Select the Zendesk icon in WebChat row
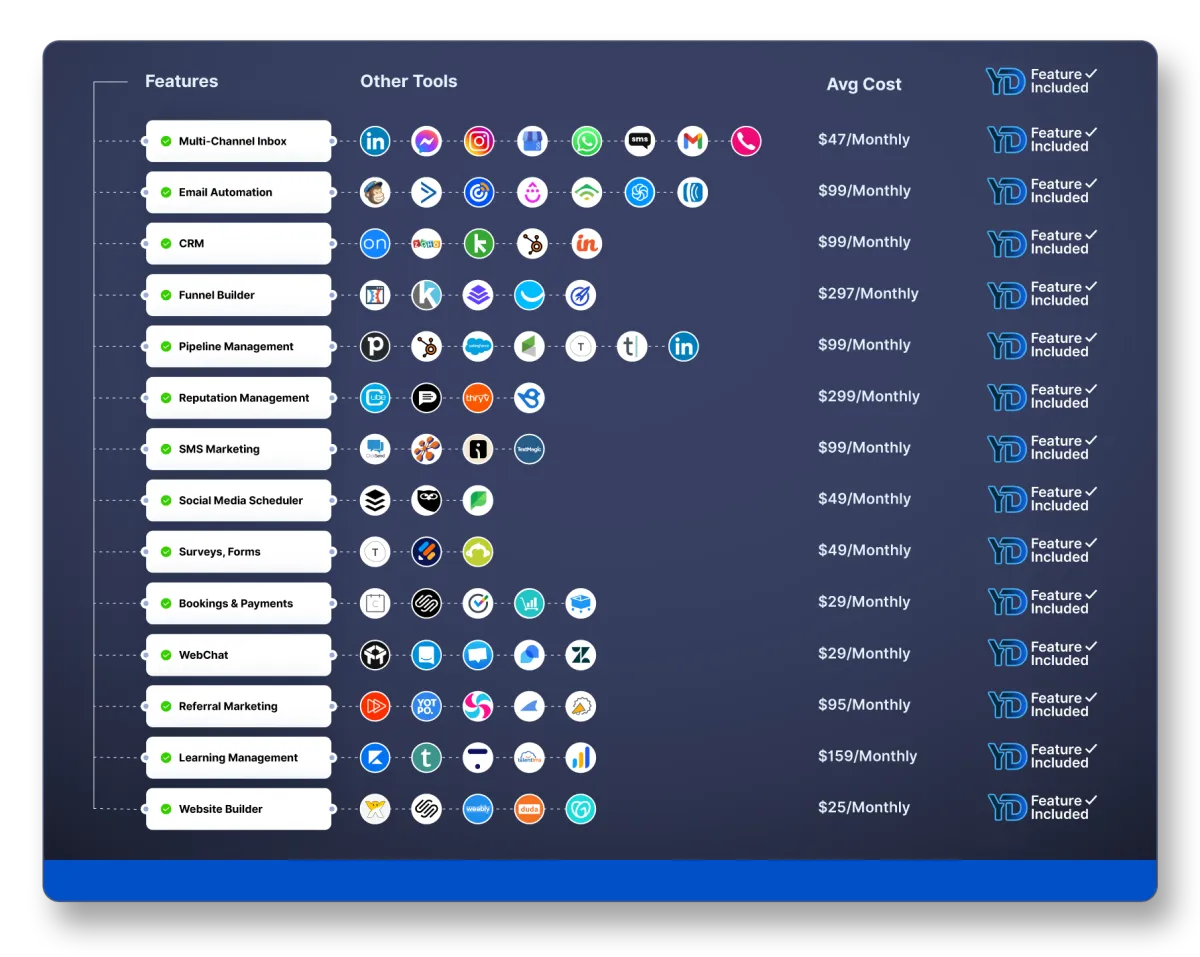The width and height of the screenshot is (1200, 957). coord(581,655)
